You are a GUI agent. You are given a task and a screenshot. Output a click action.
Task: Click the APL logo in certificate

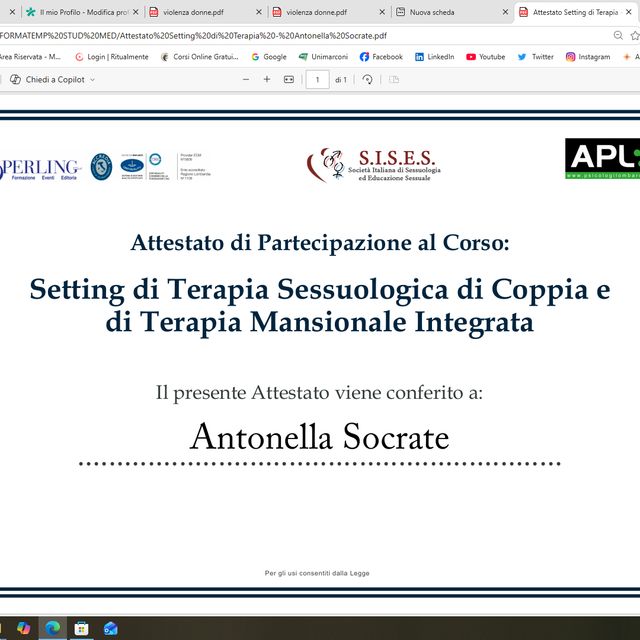(x=602, y=158)
